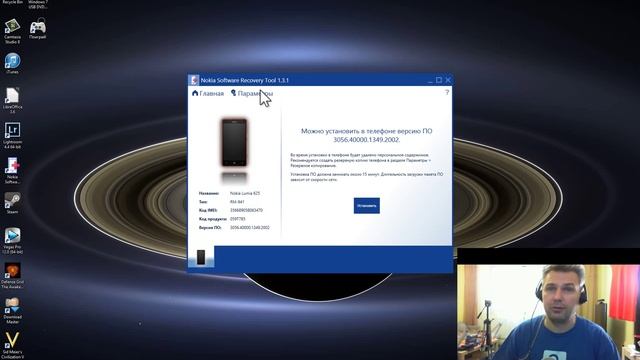The image size is (640, 360).
Task: Click the IMEI code value
Action: 247,210
